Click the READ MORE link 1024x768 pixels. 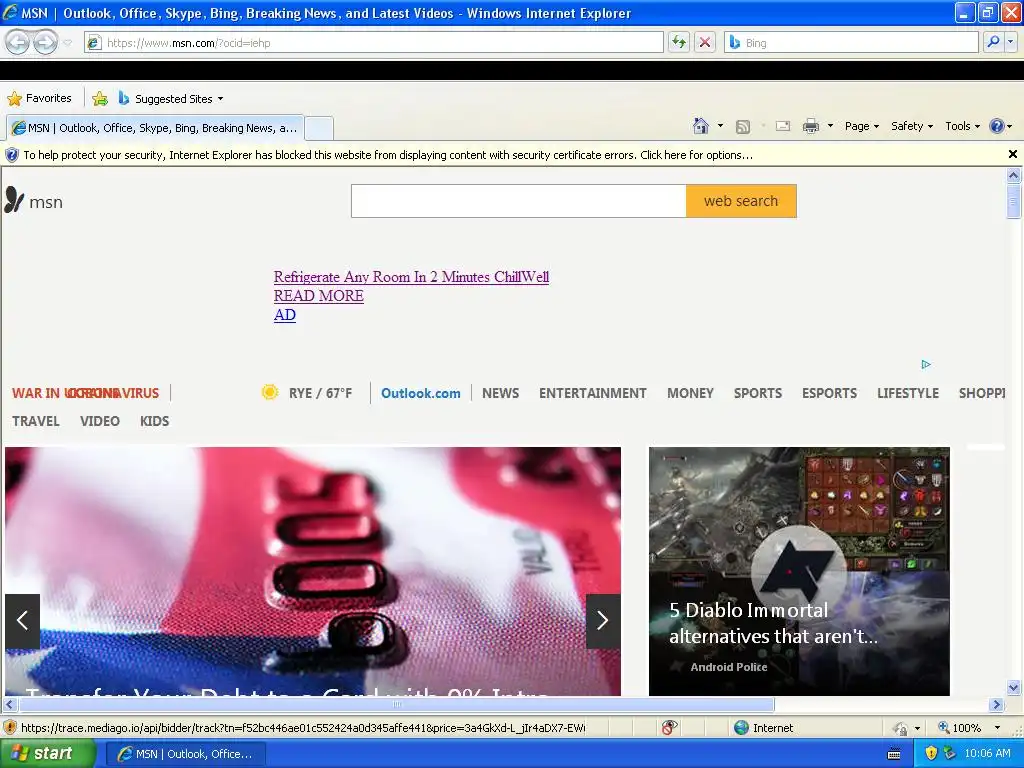[x=319, y=296]
